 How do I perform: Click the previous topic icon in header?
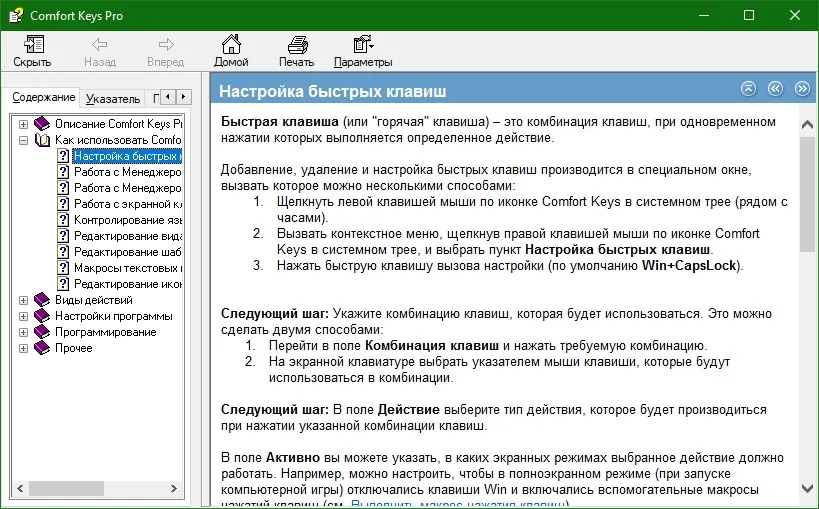pyautogui.click(x=776, y=89)
